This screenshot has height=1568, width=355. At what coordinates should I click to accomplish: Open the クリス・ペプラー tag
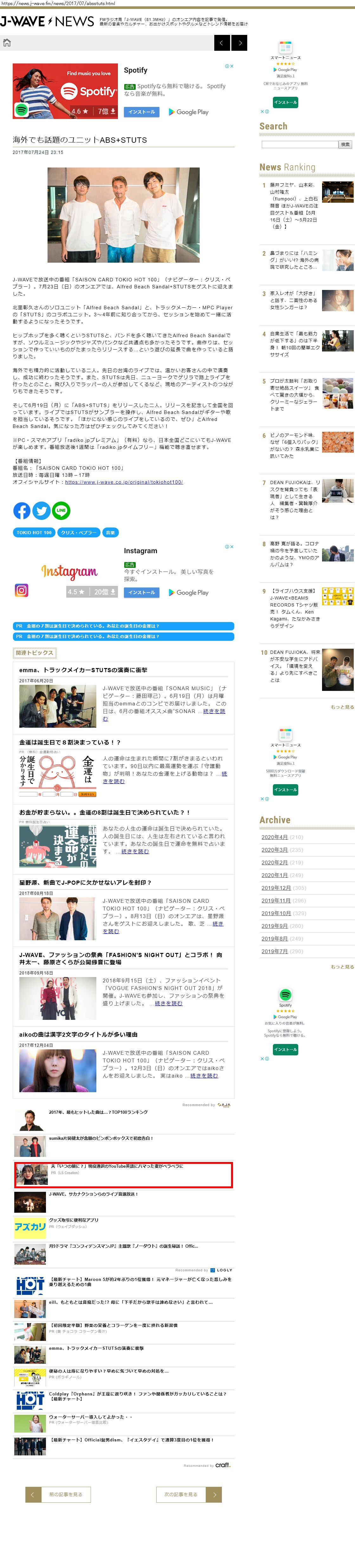pyautogui.click(x=78, y=533)
